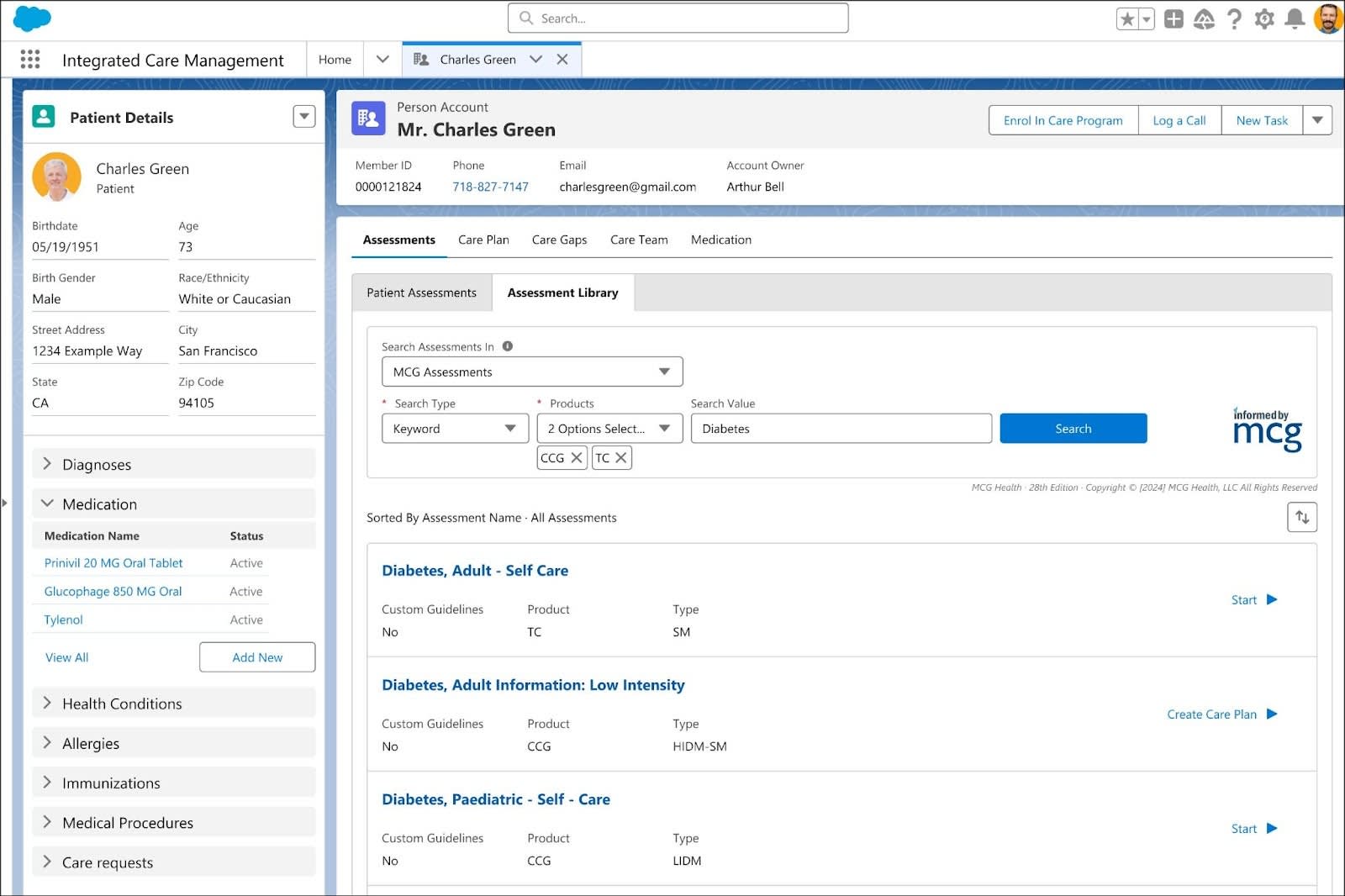
Task: Open Diabetes, Paediatric - Self - Care assessment
Action: coord(496,799)
